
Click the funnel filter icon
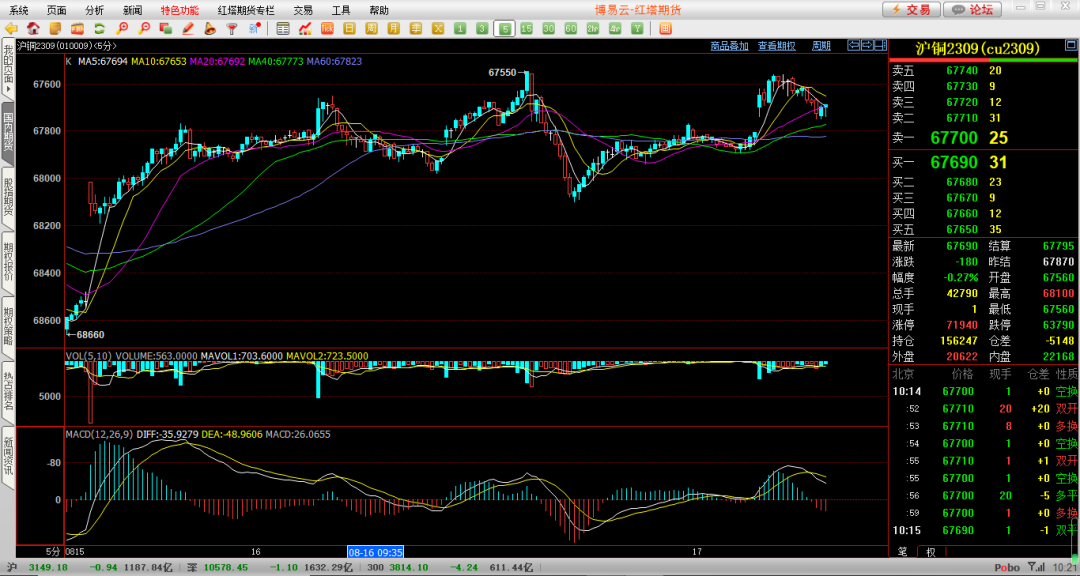pyautogui.click(x=232, y=29)
